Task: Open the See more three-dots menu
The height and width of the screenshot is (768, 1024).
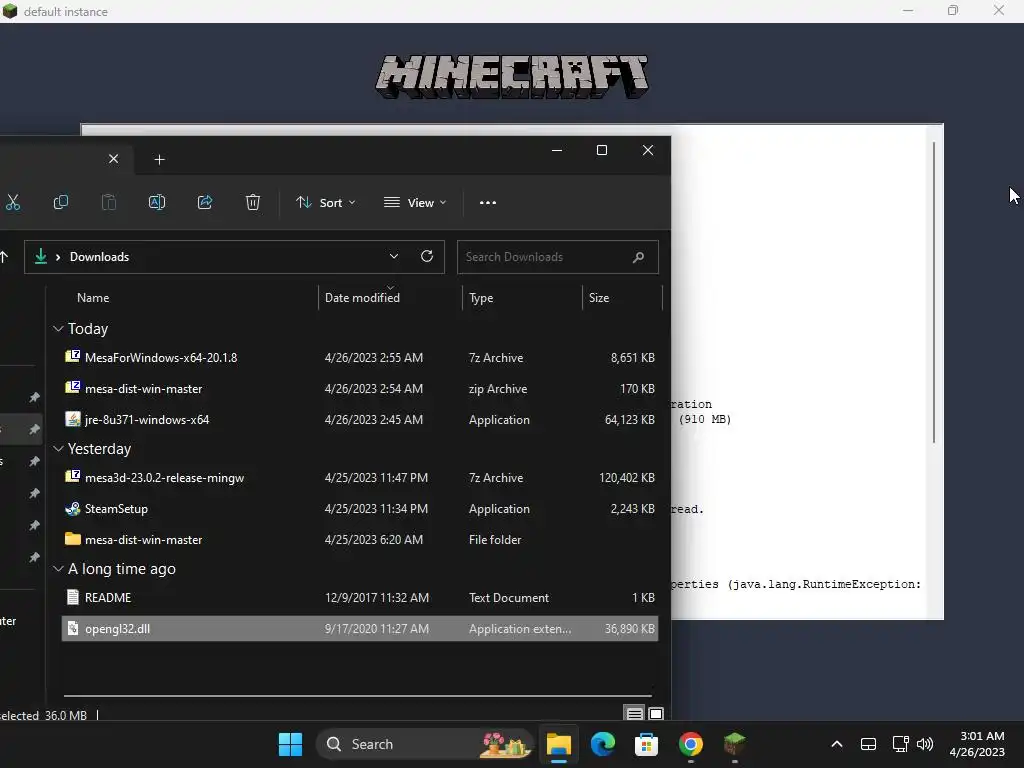Action: coord(488,202)
